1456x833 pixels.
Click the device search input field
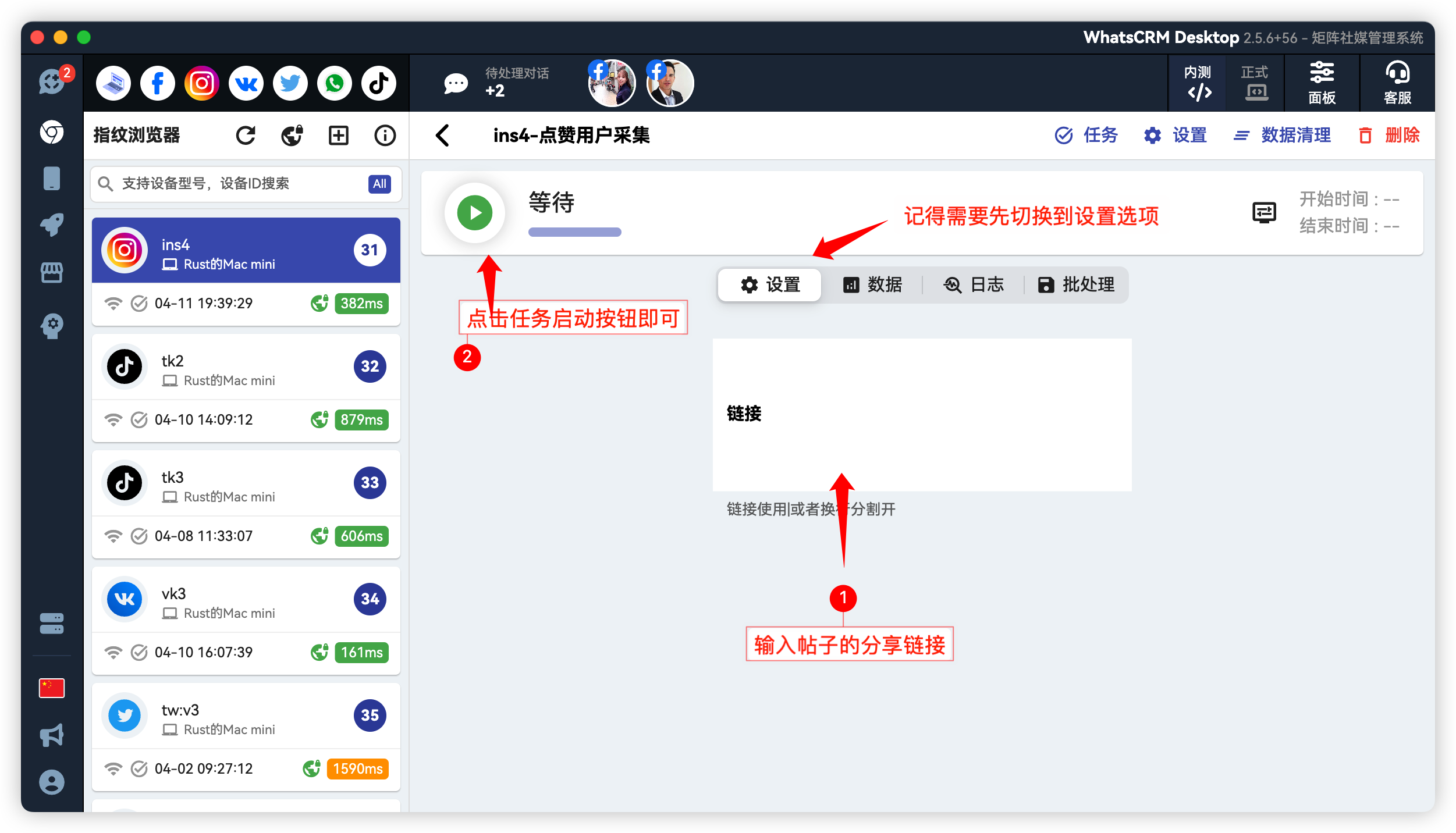click(233, 184)
